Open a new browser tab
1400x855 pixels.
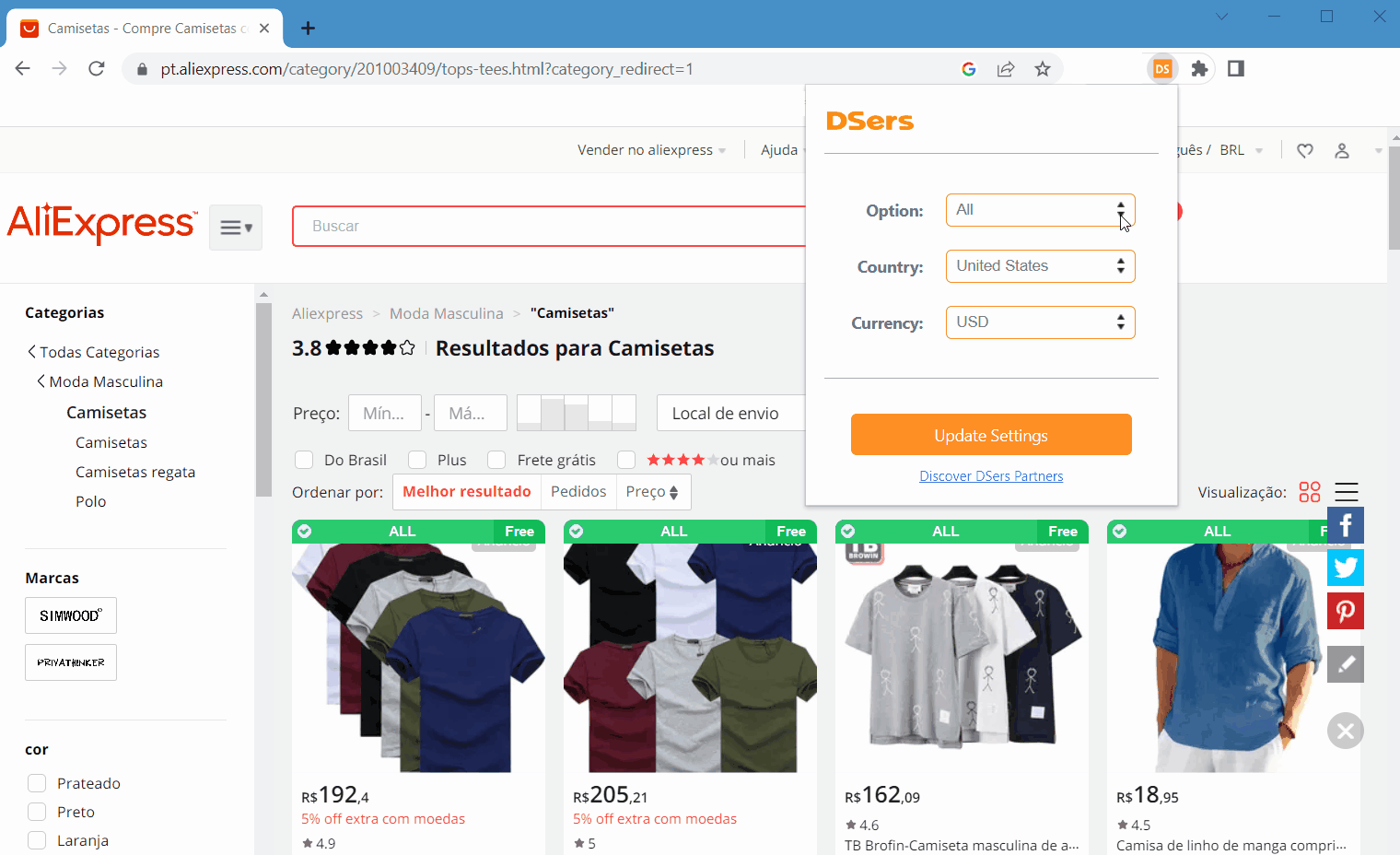pos(308,29)
